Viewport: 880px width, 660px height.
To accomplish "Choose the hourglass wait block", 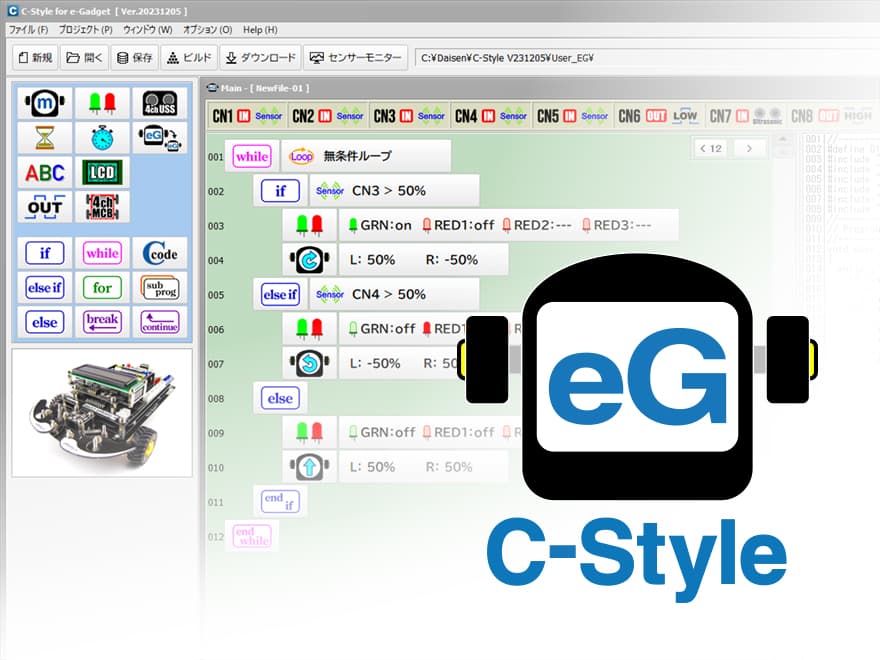I will click(44, 137).
